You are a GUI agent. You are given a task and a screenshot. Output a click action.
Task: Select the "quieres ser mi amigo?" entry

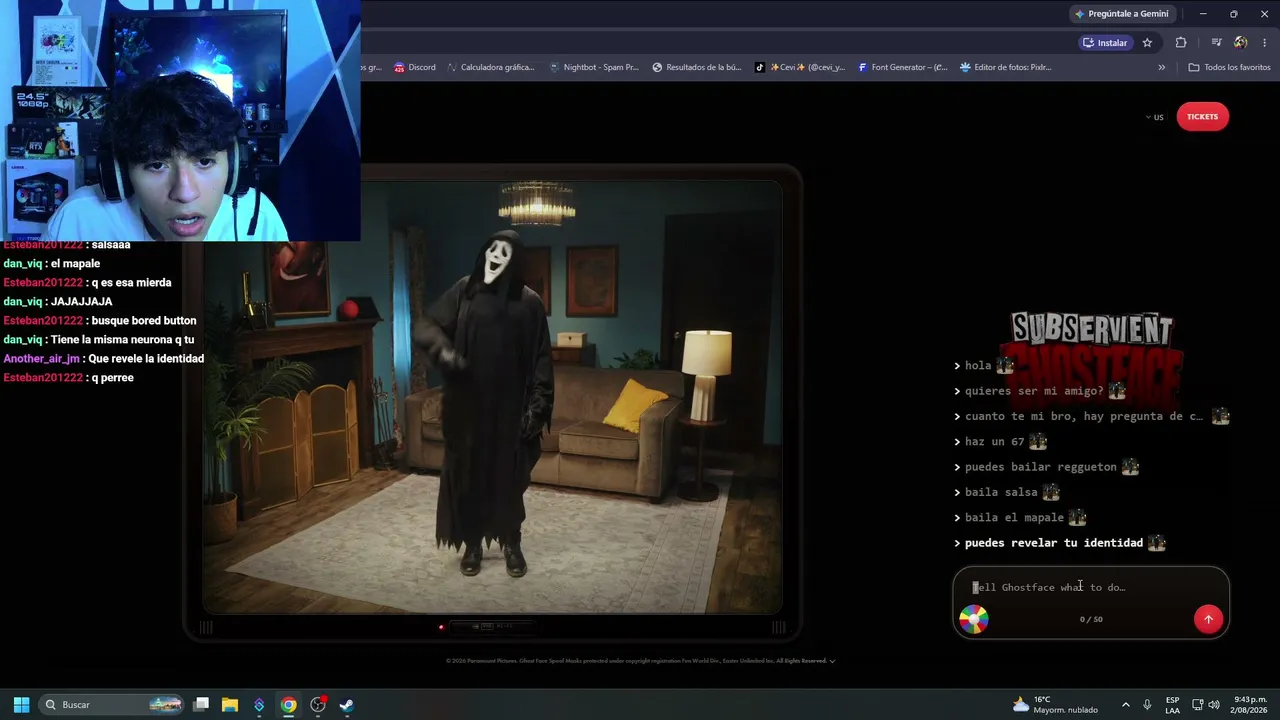(1041, 391)
